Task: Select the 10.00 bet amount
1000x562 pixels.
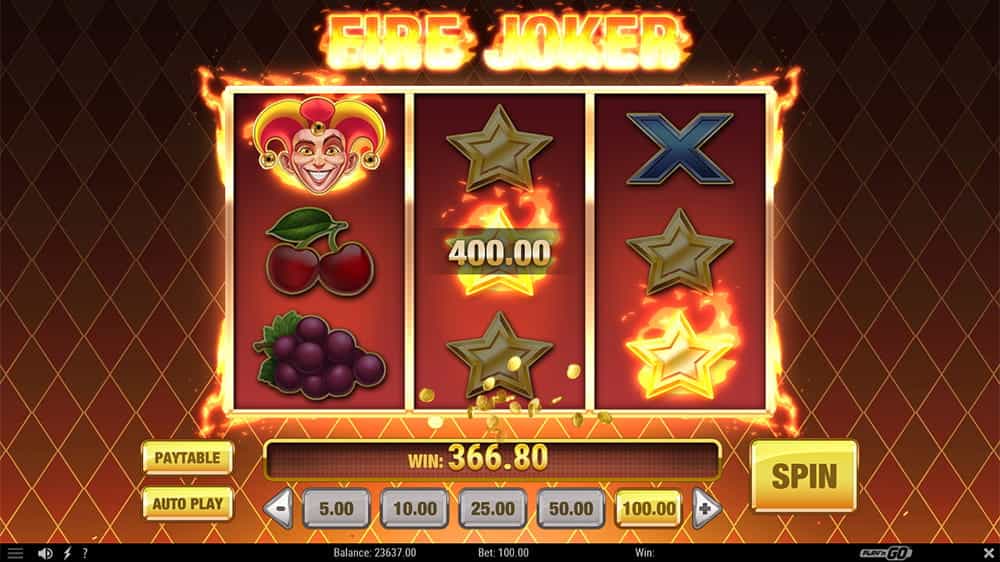Action: coord(415,508)
